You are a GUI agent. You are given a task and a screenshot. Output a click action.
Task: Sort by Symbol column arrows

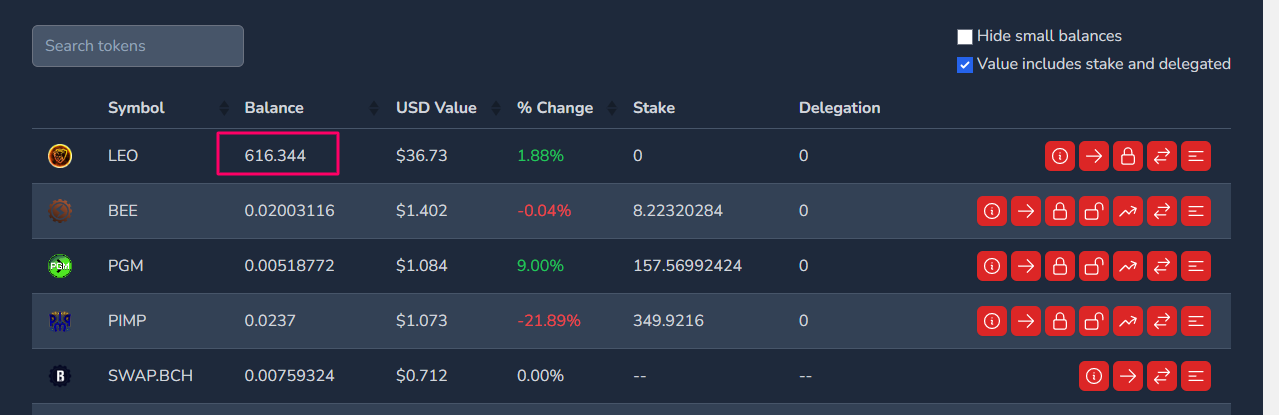pyautogui.click(x=223, y=108)
